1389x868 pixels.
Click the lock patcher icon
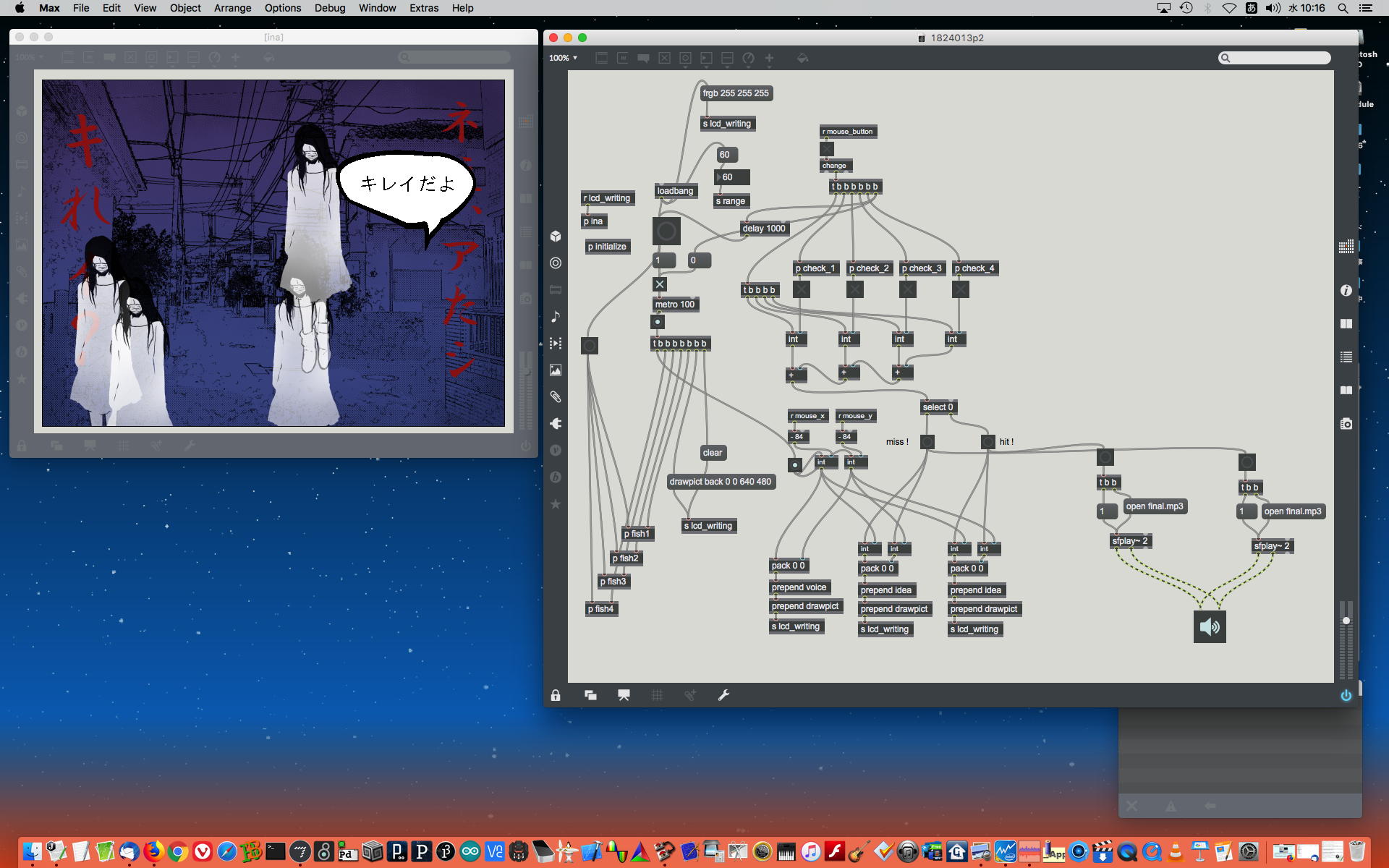(556, 695)
